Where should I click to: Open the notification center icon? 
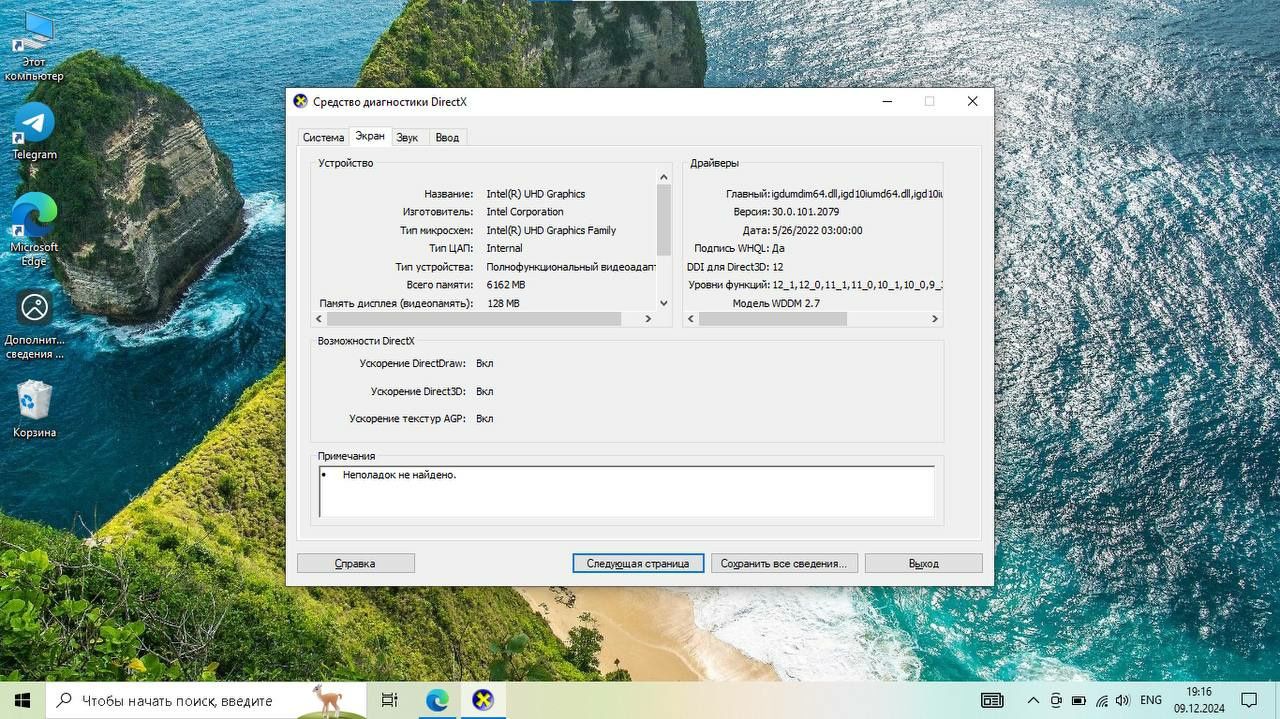click(1249, 700)
